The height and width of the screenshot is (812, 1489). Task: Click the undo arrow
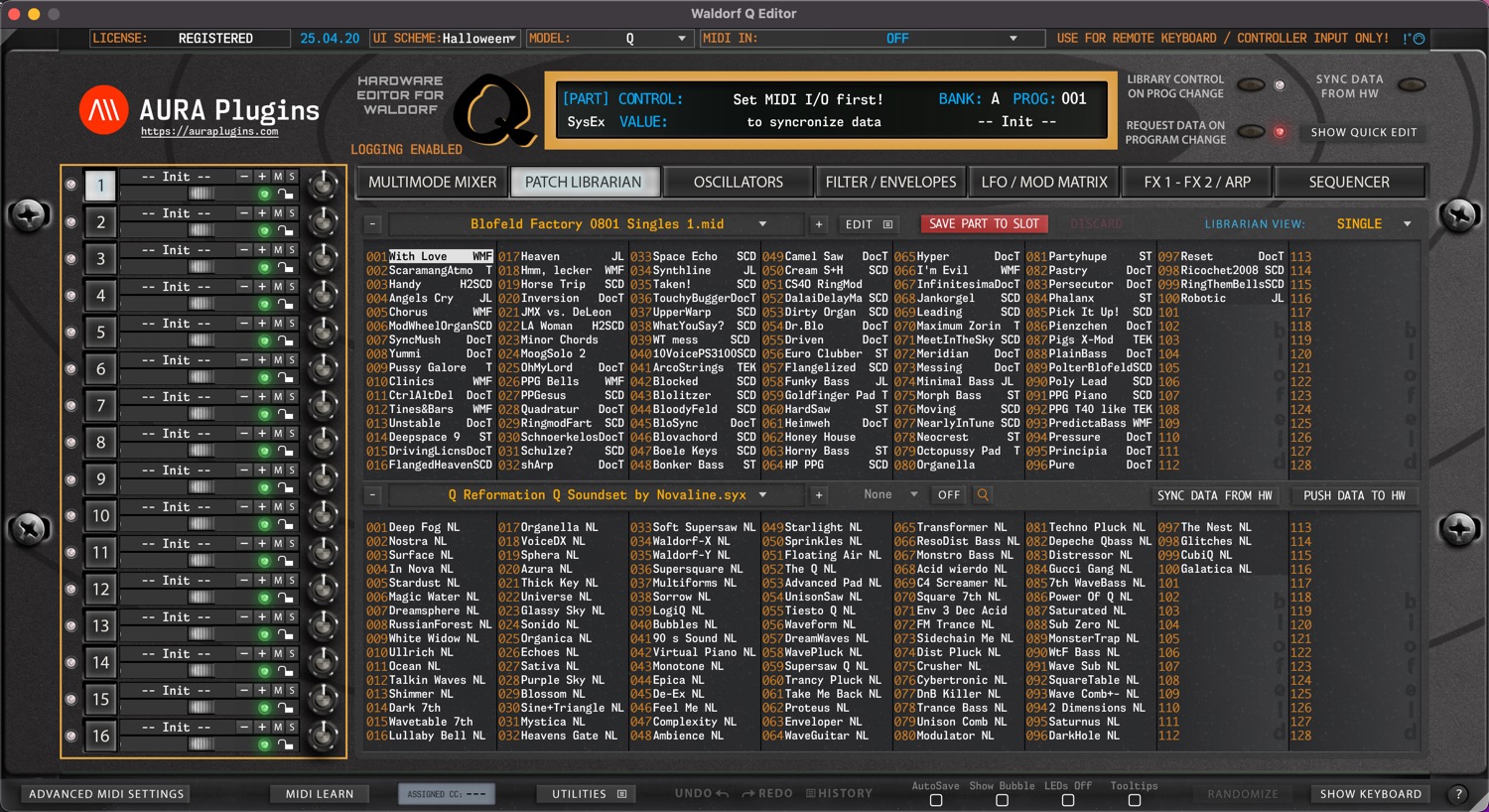(702, 794)
